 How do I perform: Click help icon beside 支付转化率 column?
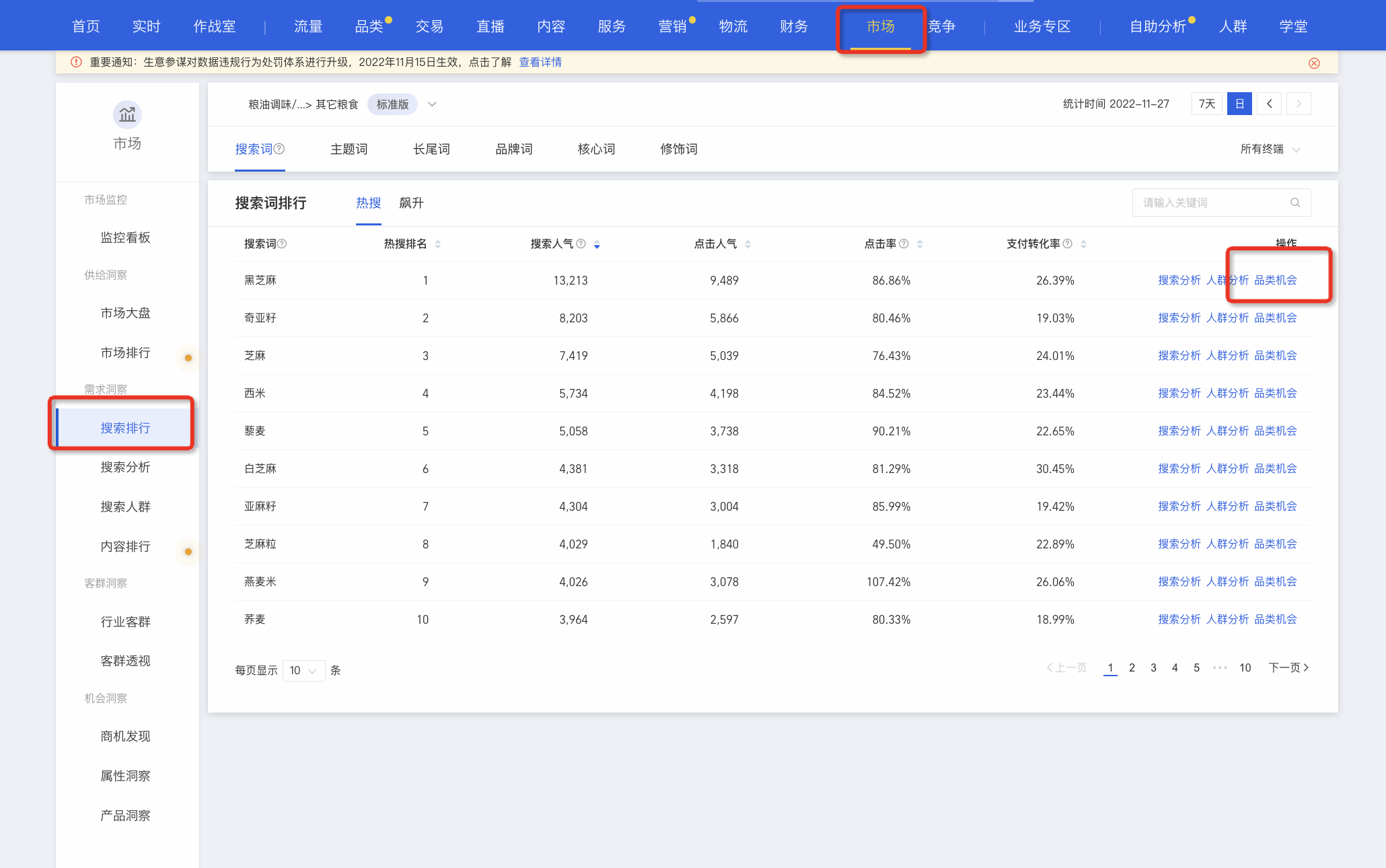(1067, 244)
